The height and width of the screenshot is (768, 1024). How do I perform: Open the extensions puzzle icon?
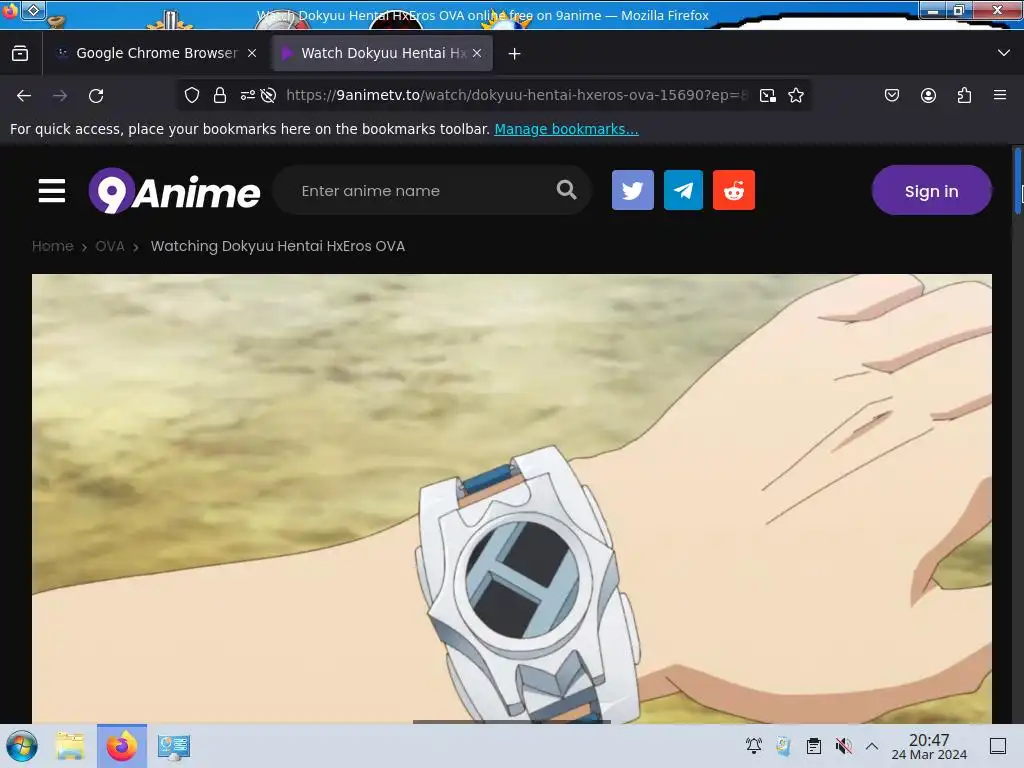coord(964,95)
